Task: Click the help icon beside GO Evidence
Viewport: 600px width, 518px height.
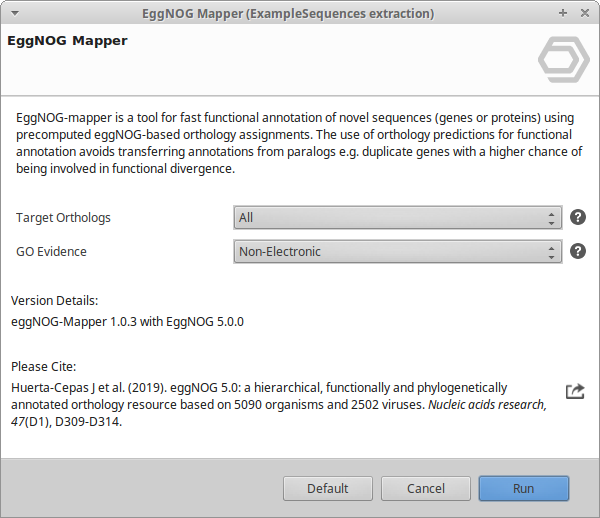Action: click(x=577, y=251)
